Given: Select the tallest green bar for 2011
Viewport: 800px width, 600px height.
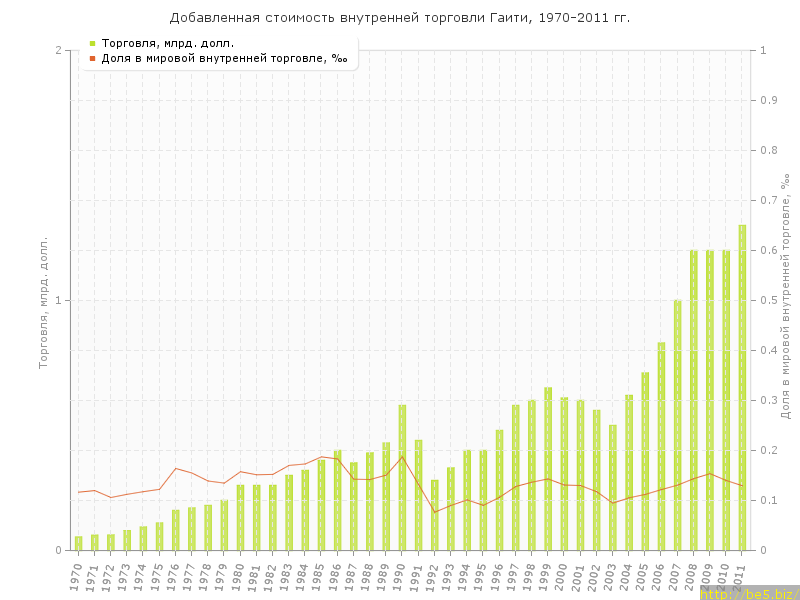Looking at the screenshot, I should tap(742, 388).
